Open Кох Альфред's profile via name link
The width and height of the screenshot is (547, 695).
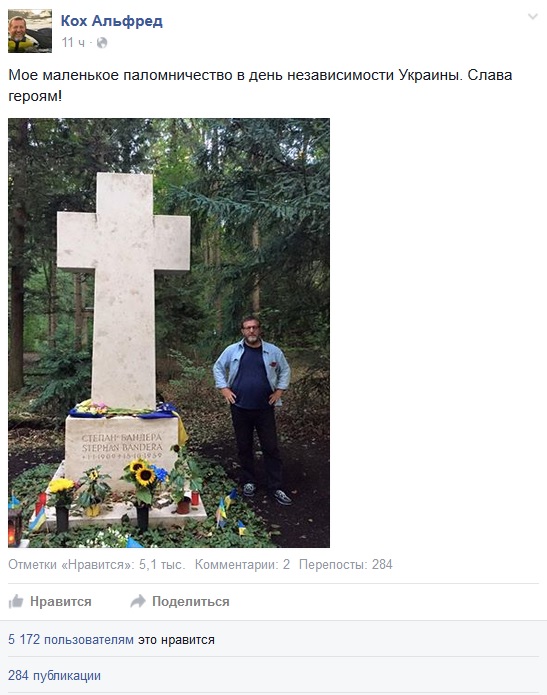click(111, 21)
